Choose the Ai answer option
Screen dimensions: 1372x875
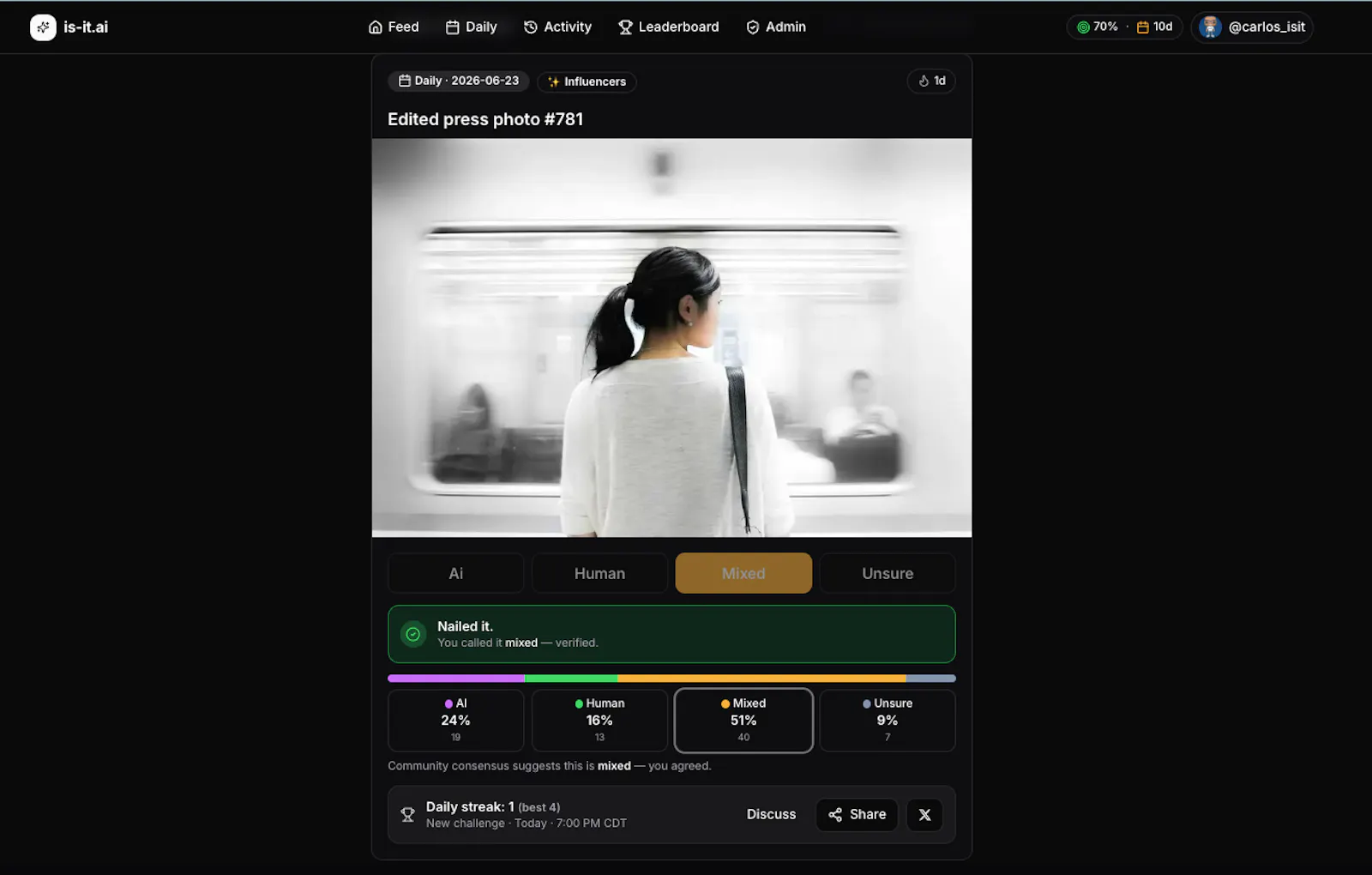click(455, 573)
